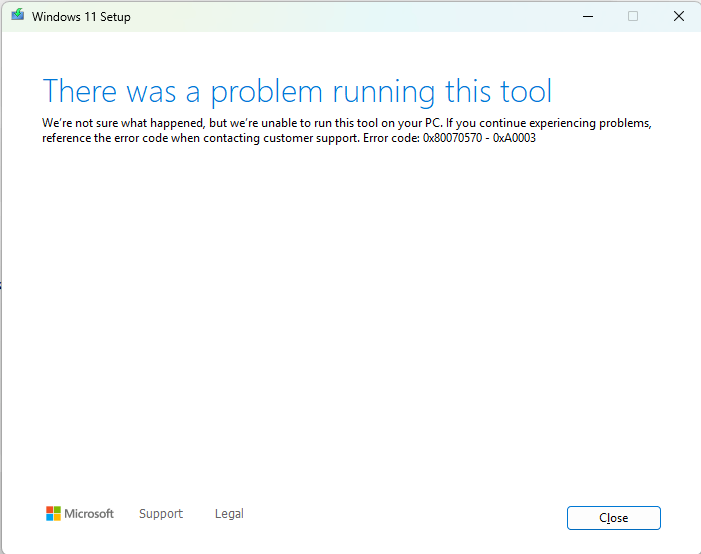Open the Legal link
Image resolution: width=701 pixels, height=554 pixels.
[229, 514]
